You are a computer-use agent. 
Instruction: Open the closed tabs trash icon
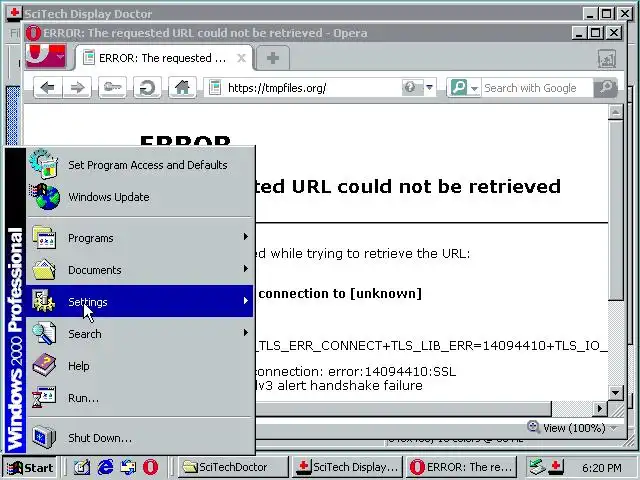point(607,59)
